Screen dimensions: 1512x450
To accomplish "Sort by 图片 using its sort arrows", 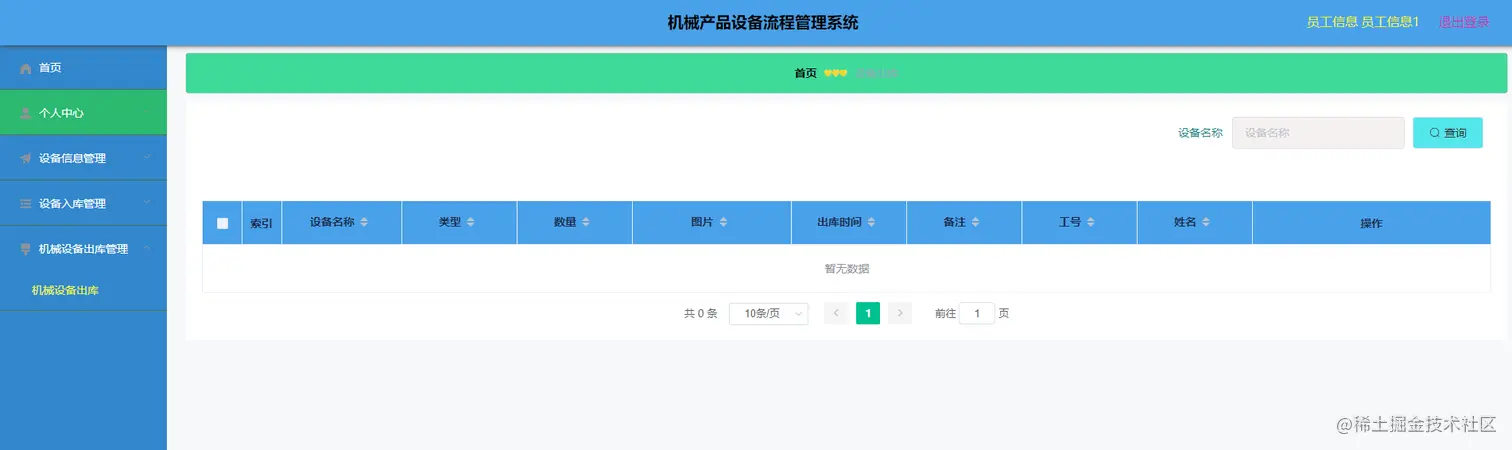I will pos(723,222).
